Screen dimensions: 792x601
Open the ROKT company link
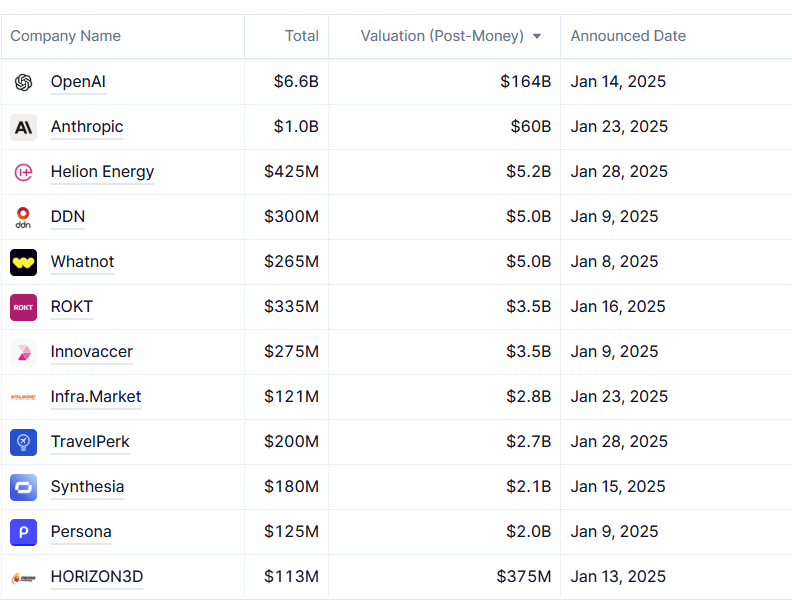(72, 306)
